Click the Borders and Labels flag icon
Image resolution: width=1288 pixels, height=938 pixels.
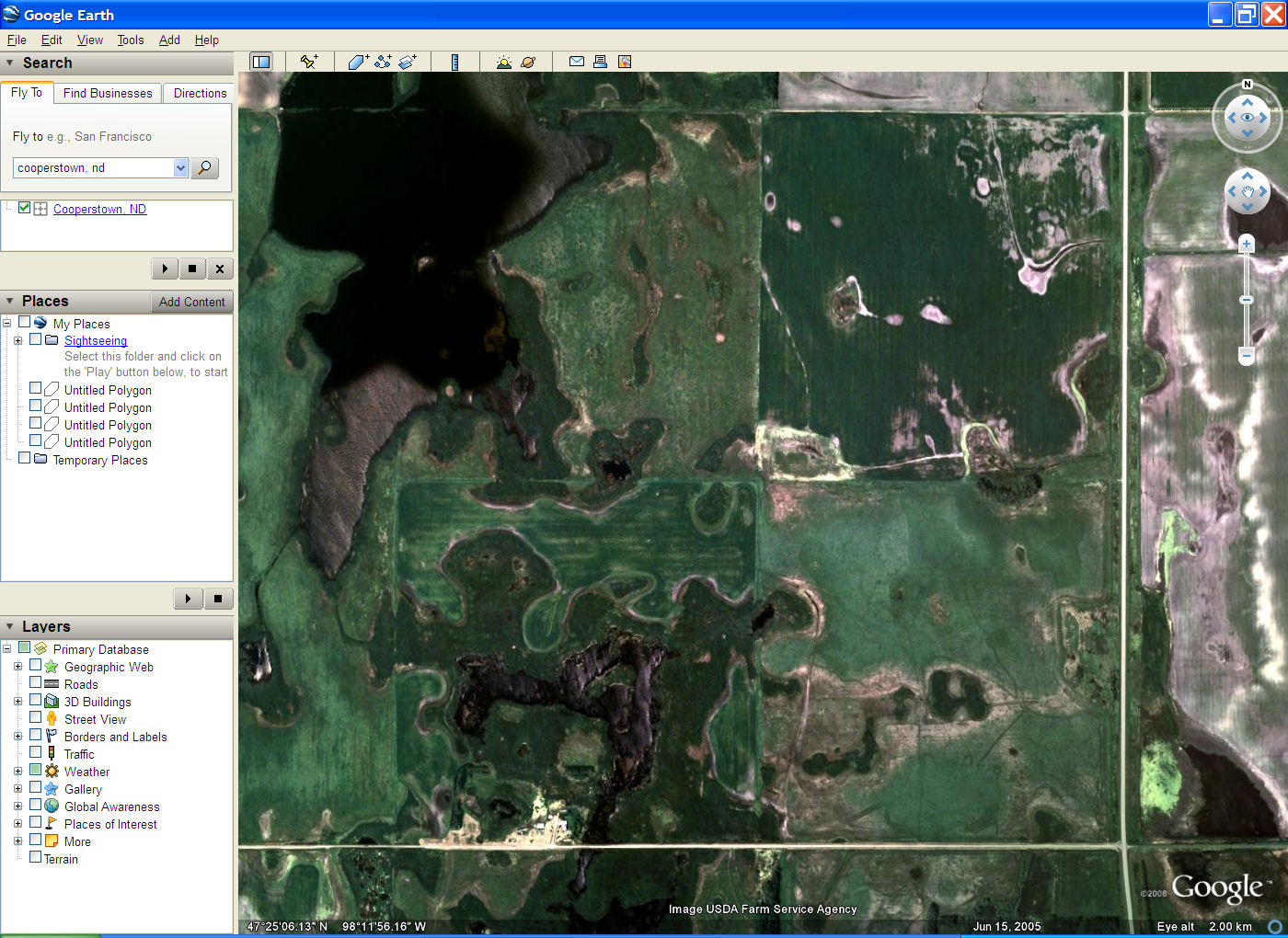pos(52,736)
